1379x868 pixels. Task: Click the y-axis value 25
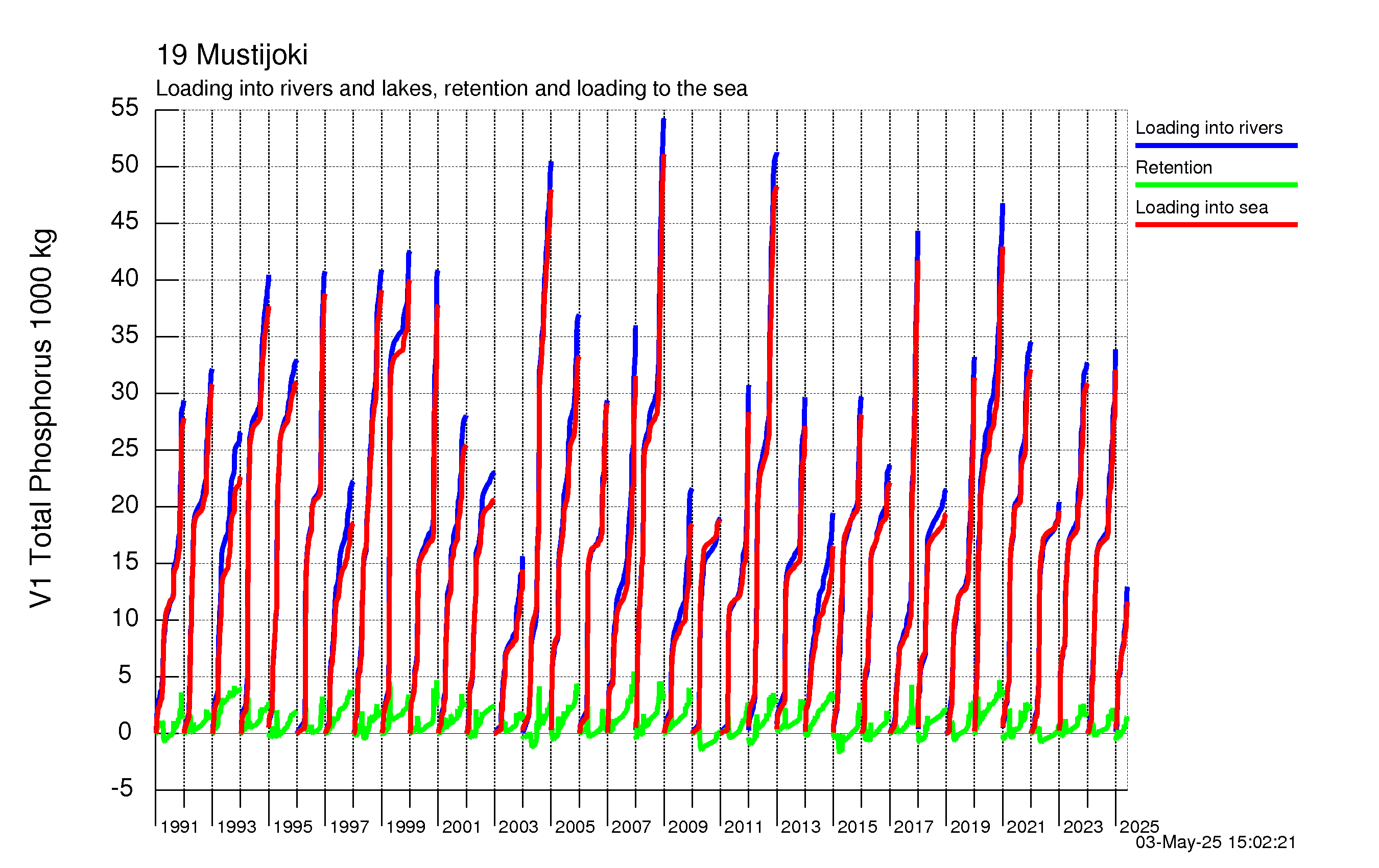pos(125,448)
